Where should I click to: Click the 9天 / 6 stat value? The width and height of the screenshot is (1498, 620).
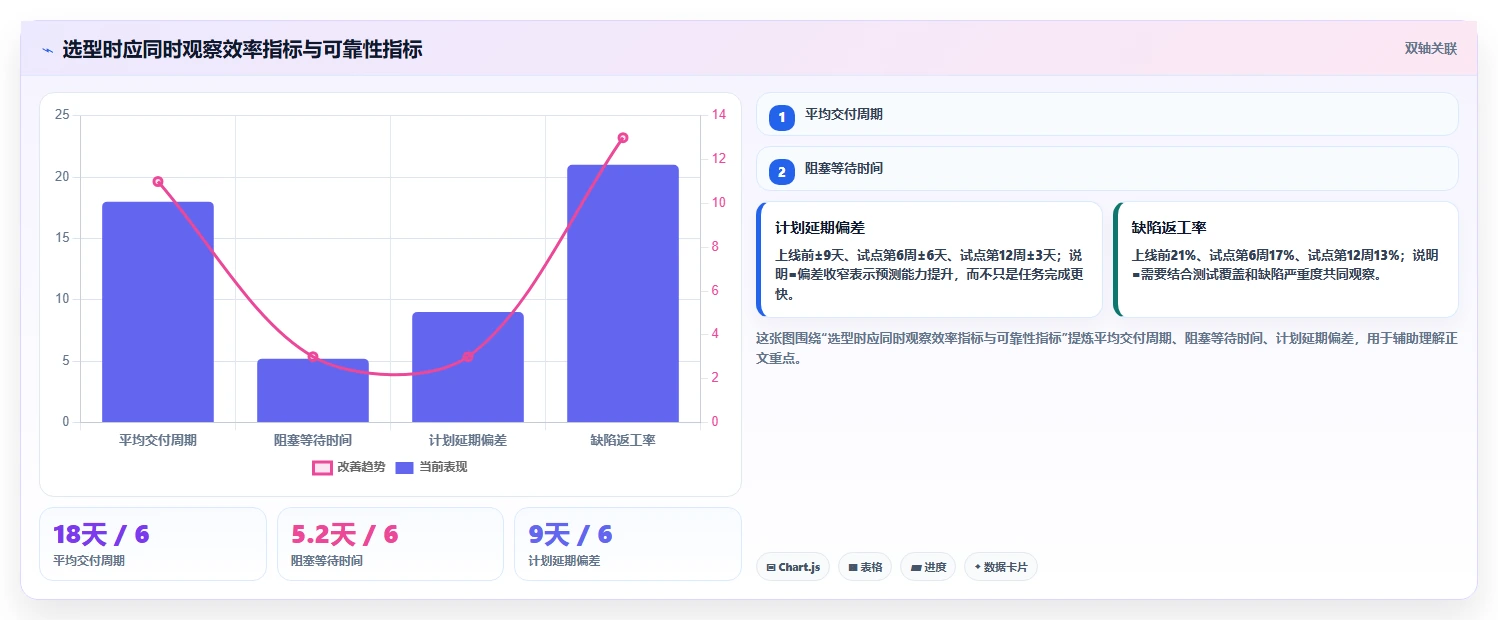point(570,534)
